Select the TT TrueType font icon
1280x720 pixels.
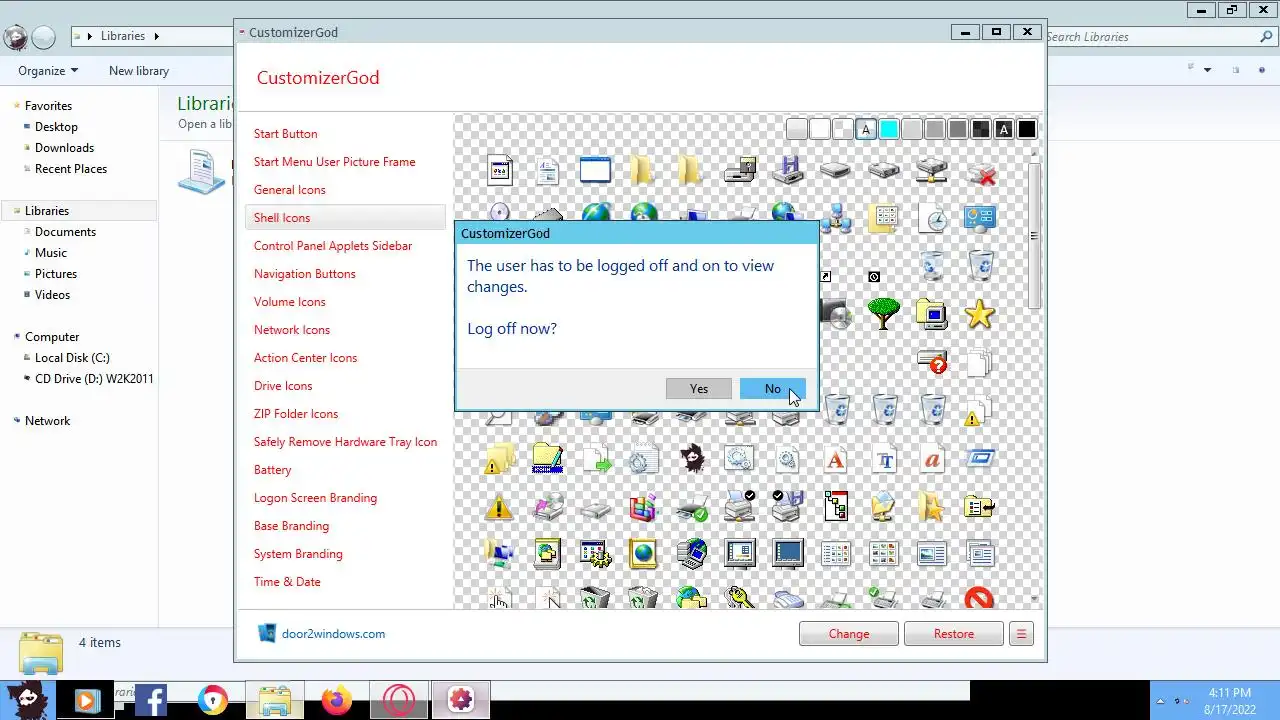coord(883,458)
